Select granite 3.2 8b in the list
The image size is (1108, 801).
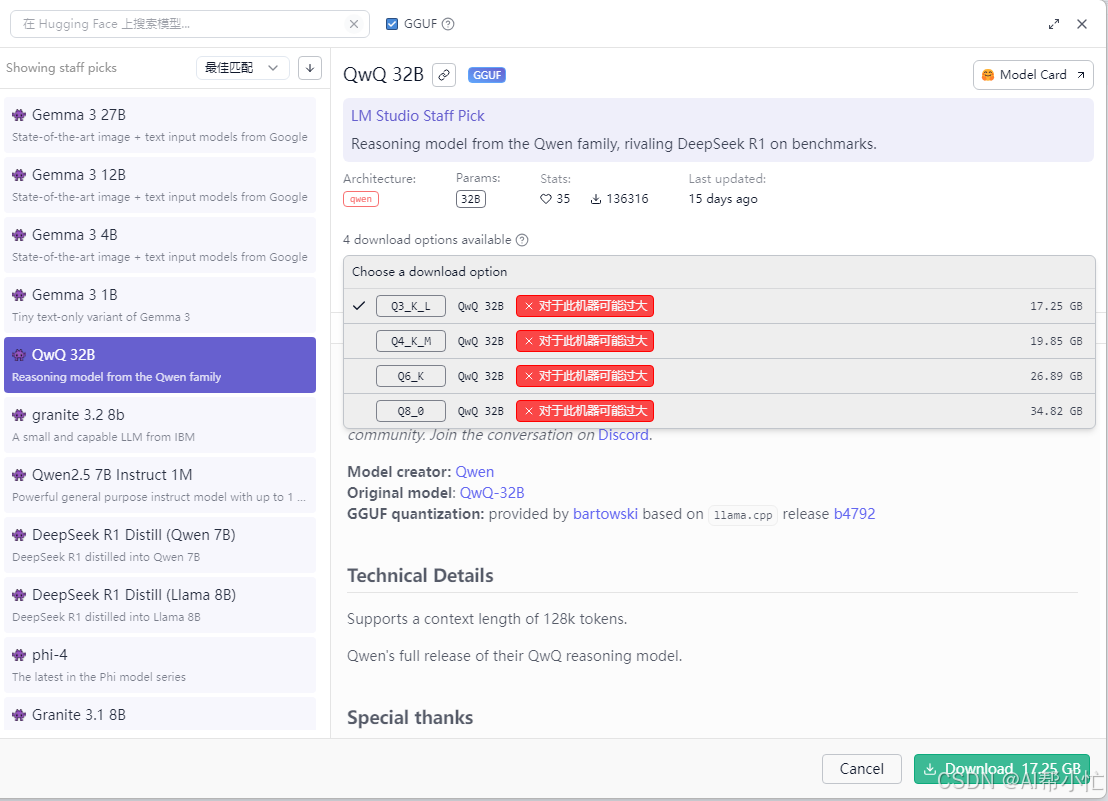(160, 425)
